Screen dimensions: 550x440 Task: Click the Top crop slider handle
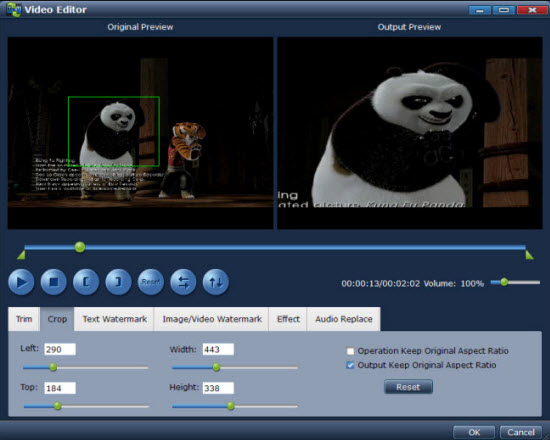pos(58,406)
